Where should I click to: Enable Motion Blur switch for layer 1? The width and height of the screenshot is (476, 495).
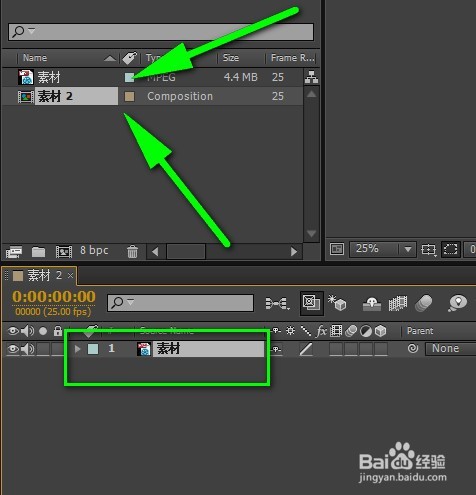coord(351,349)
